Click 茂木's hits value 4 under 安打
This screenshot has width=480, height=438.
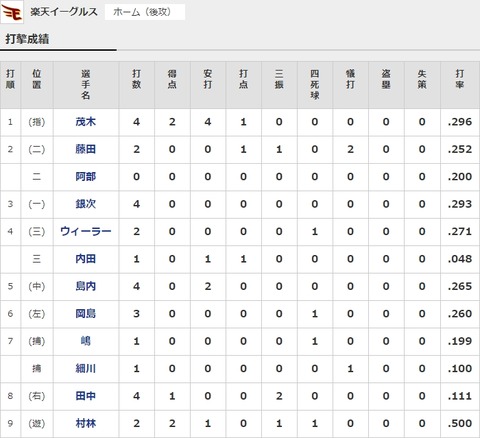coord(208,122)
